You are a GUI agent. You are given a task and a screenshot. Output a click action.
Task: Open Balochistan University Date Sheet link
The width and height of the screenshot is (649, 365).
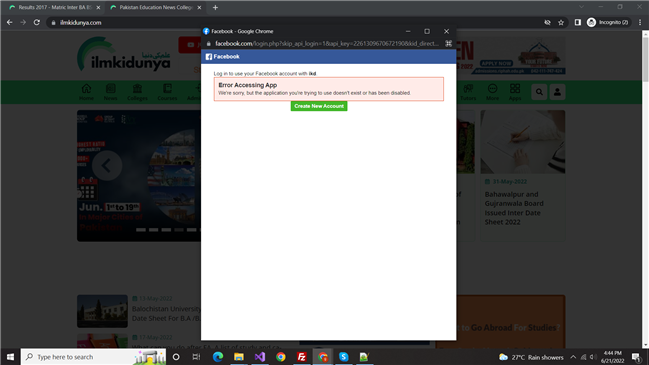coord(166,314)
